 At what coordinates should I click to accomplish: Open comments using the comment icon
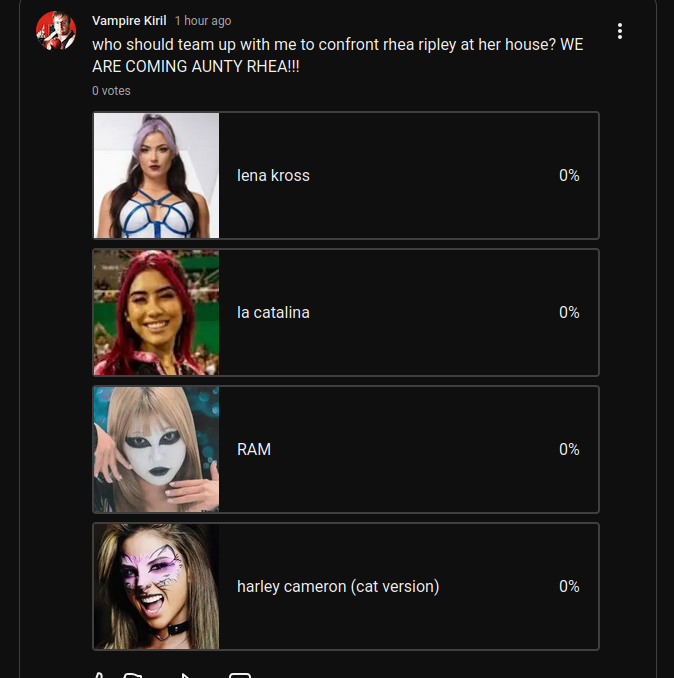pos(240,675)
